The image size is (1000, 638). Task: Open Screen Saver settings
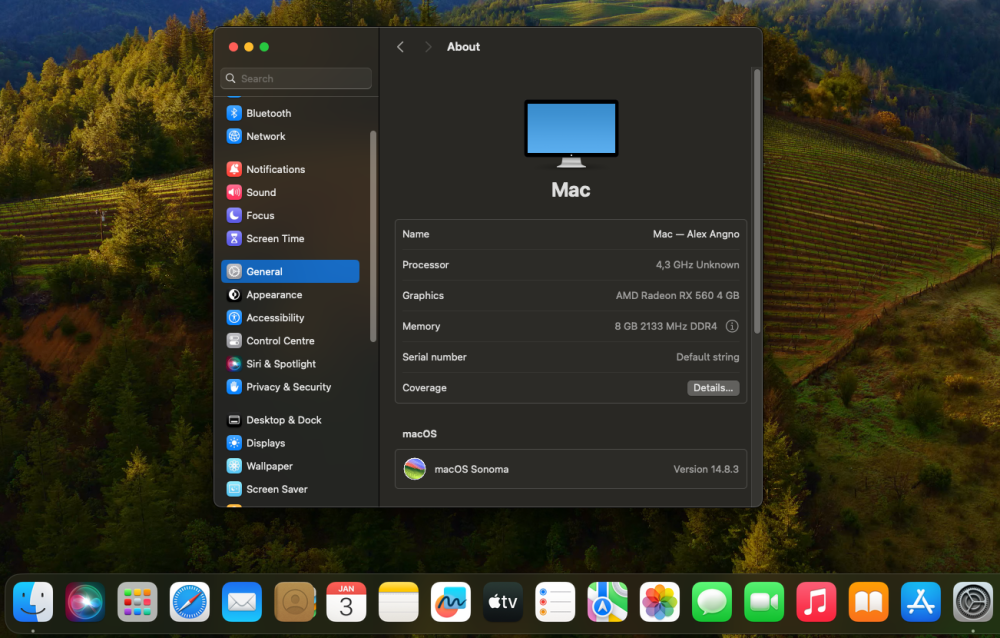point(290,489)
